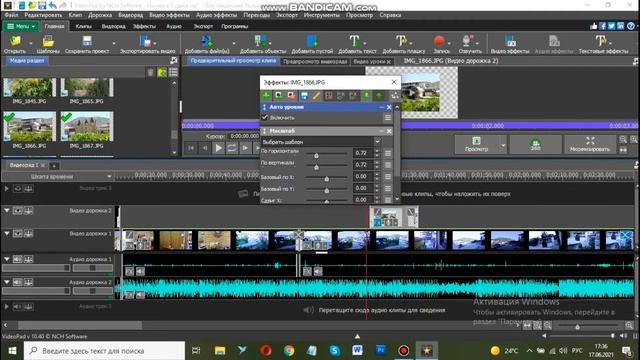Open the Preview (Просмотр) button dropdown arrow
The width and height of the screenshot is (640, 360).
point(503,145)
